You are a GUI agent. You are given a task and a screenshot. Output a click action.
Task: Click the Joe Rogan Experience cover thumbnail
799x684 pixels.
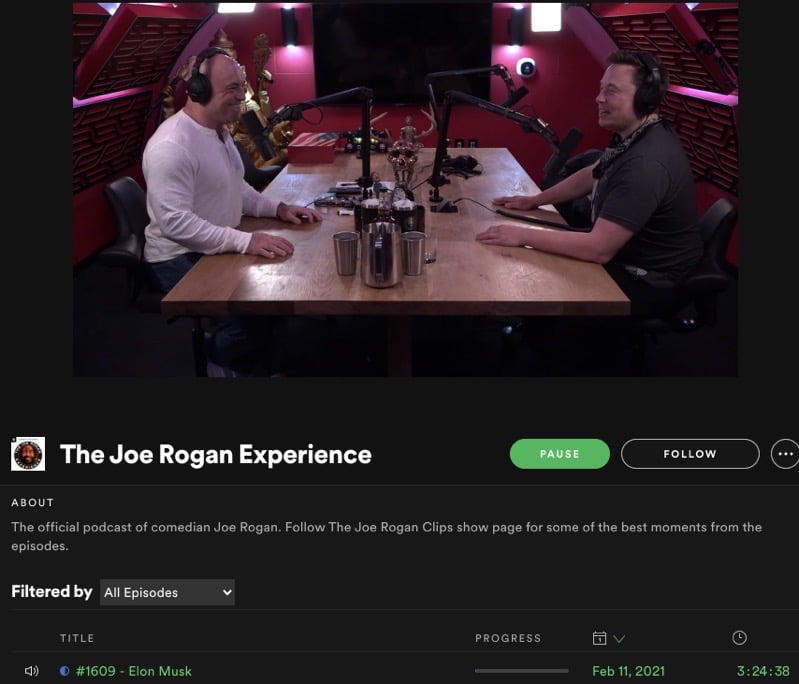pyautogui.click(x=28, y=454)
